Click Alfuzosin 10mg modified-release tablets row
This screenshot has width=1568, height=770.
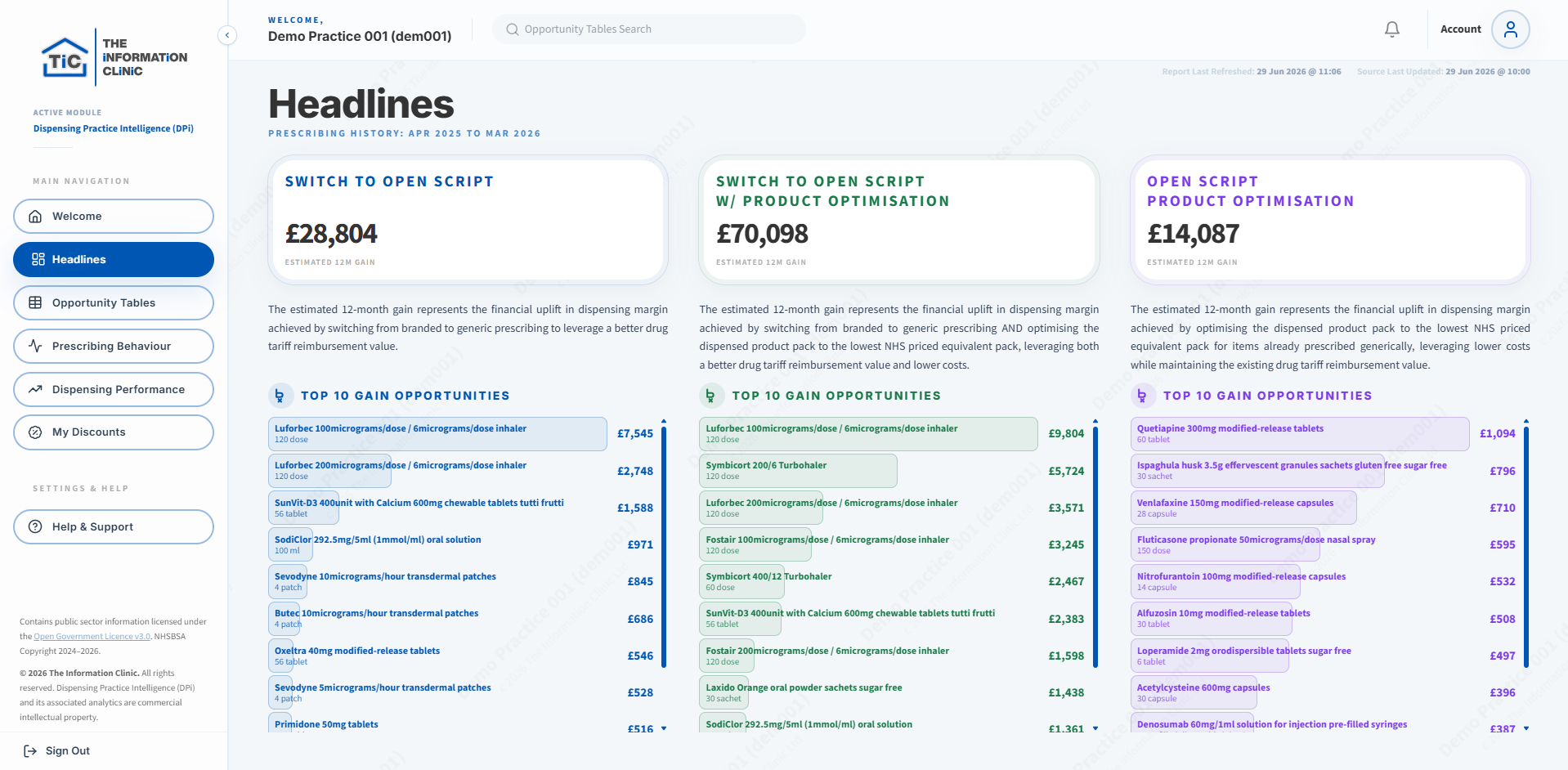[1325, 619]
